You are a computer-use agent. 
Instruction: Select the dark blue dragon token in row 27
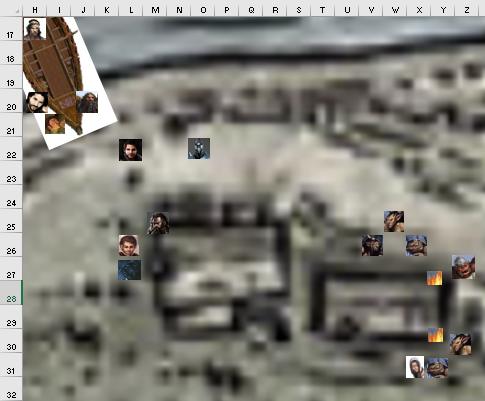pyautogui.click(x=129, y=270)
